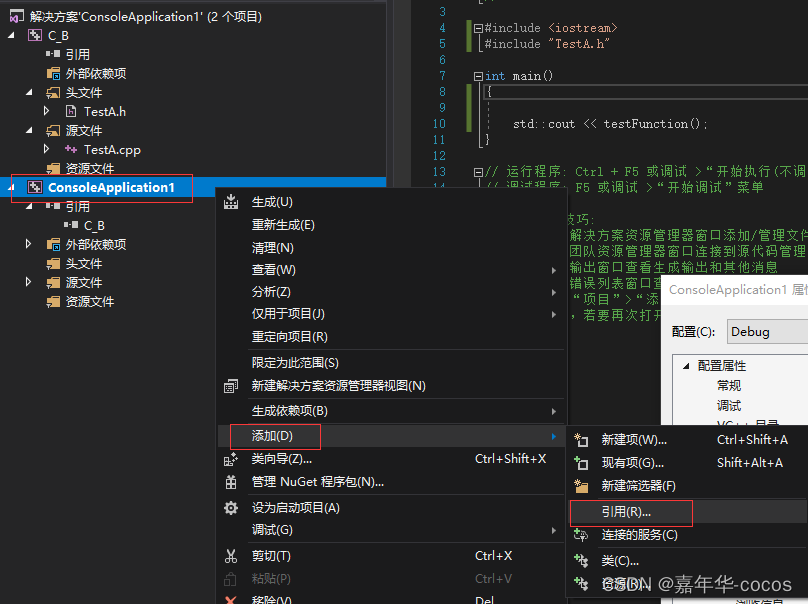Click the gear icon for 设为启动项目
This screenshot has height=604, width=808.
(231, 508)
